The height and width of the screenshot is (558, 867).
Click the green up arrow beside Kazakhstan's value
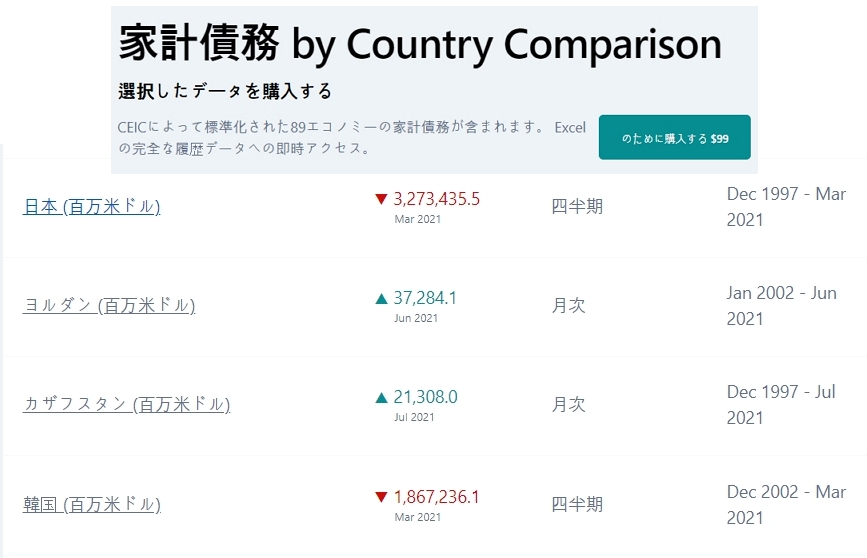click(381, 397)
